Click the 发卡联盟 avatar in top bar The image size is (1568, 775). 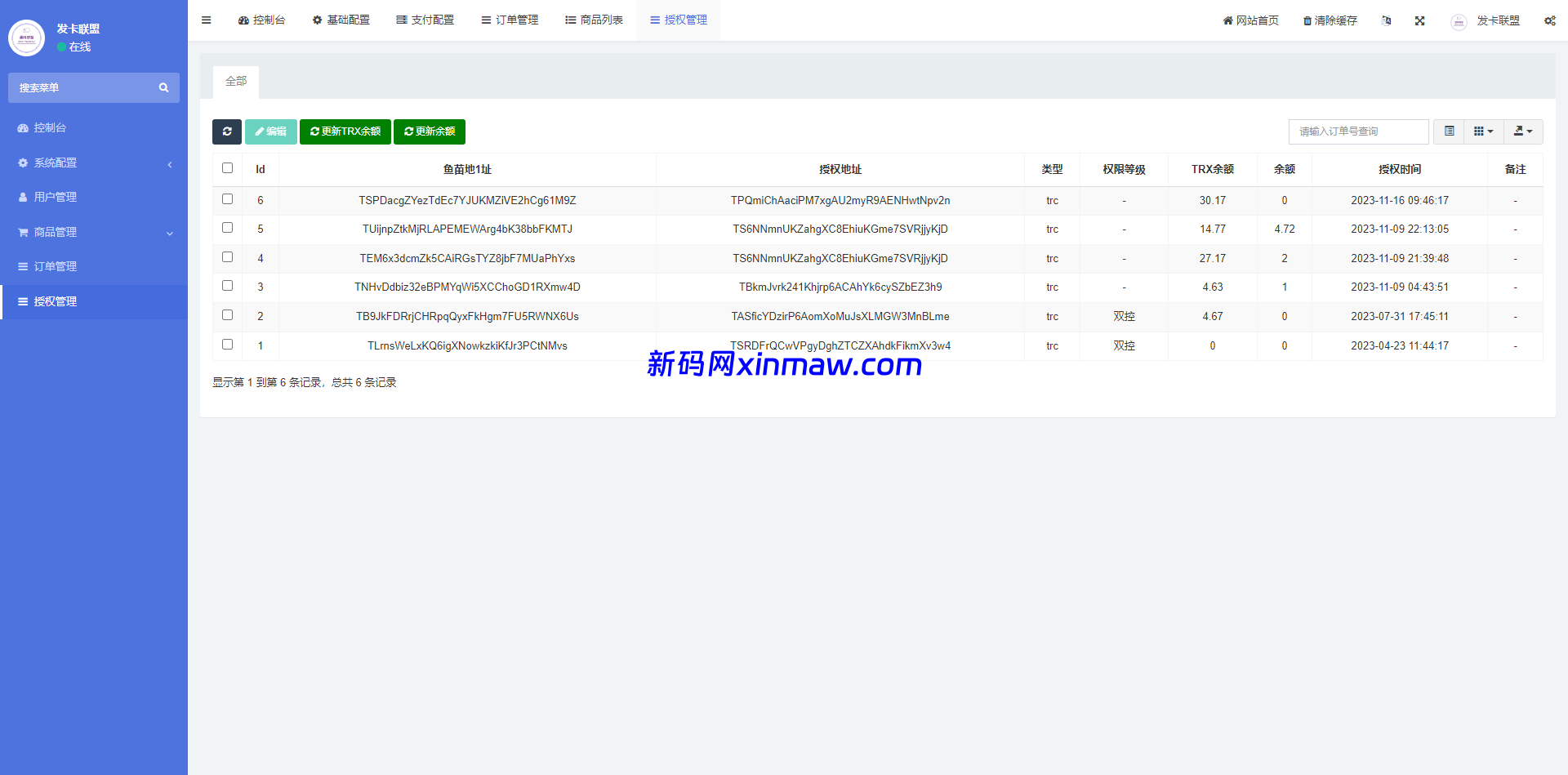(1459, 21)
